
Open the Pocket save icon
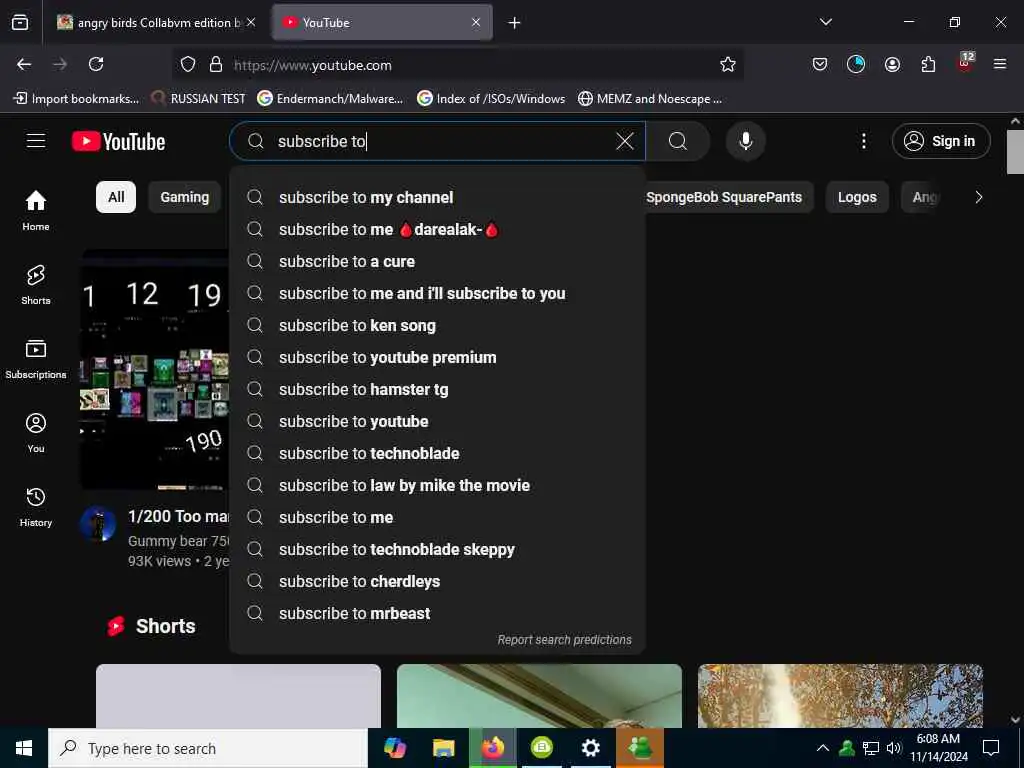(820, 64)
